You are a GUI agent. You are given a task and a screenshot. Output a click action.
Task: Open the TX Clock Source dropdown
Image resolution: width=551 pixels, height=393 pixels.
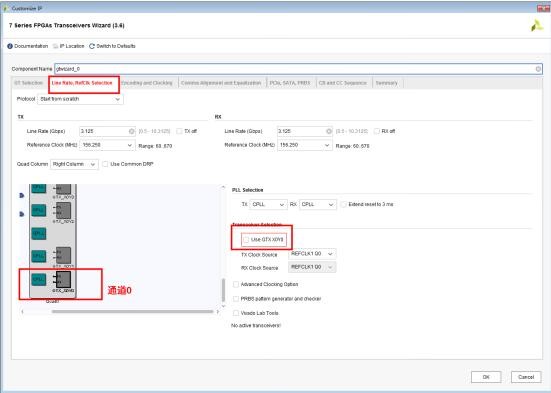pos(312,254)
